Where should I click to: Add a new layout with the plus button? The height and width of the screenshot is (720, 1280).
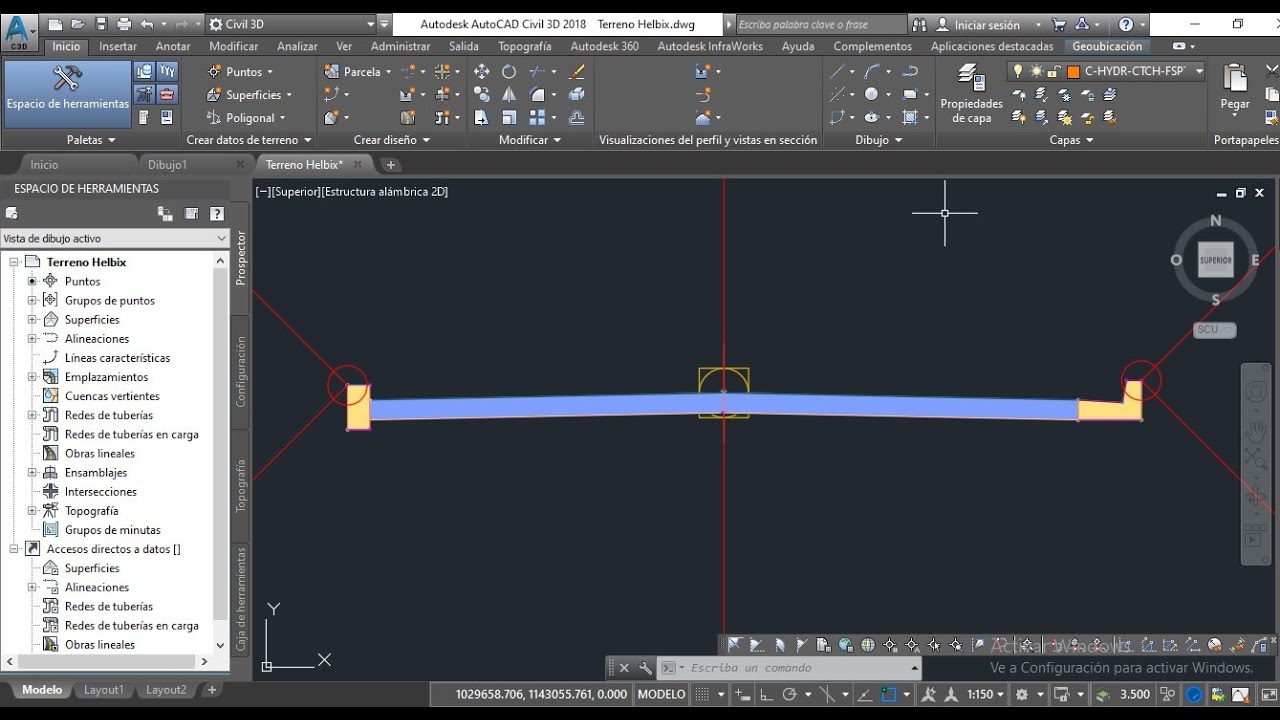pos(211,690)
